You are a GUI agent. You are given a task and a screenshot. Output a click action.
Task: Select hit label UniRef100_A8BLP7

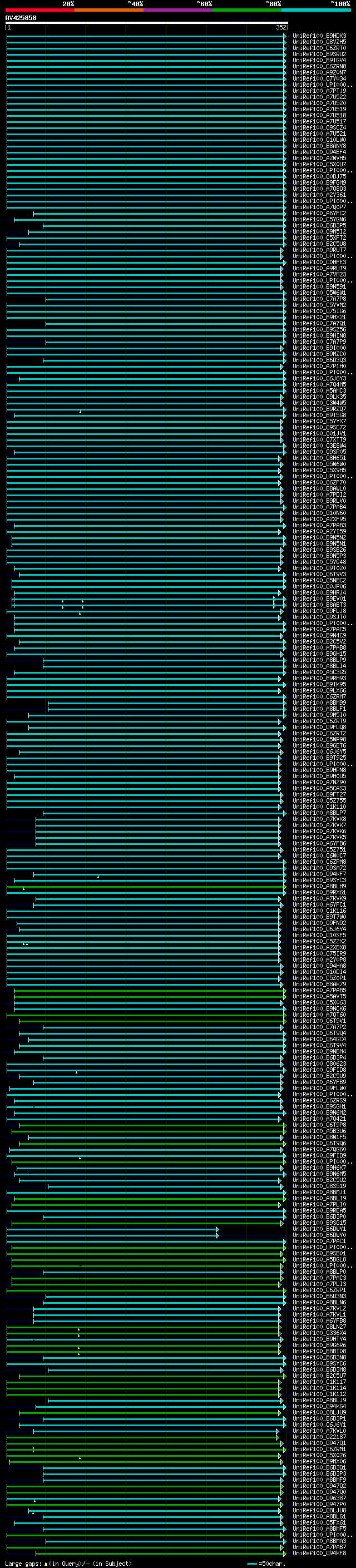(319, 813)
